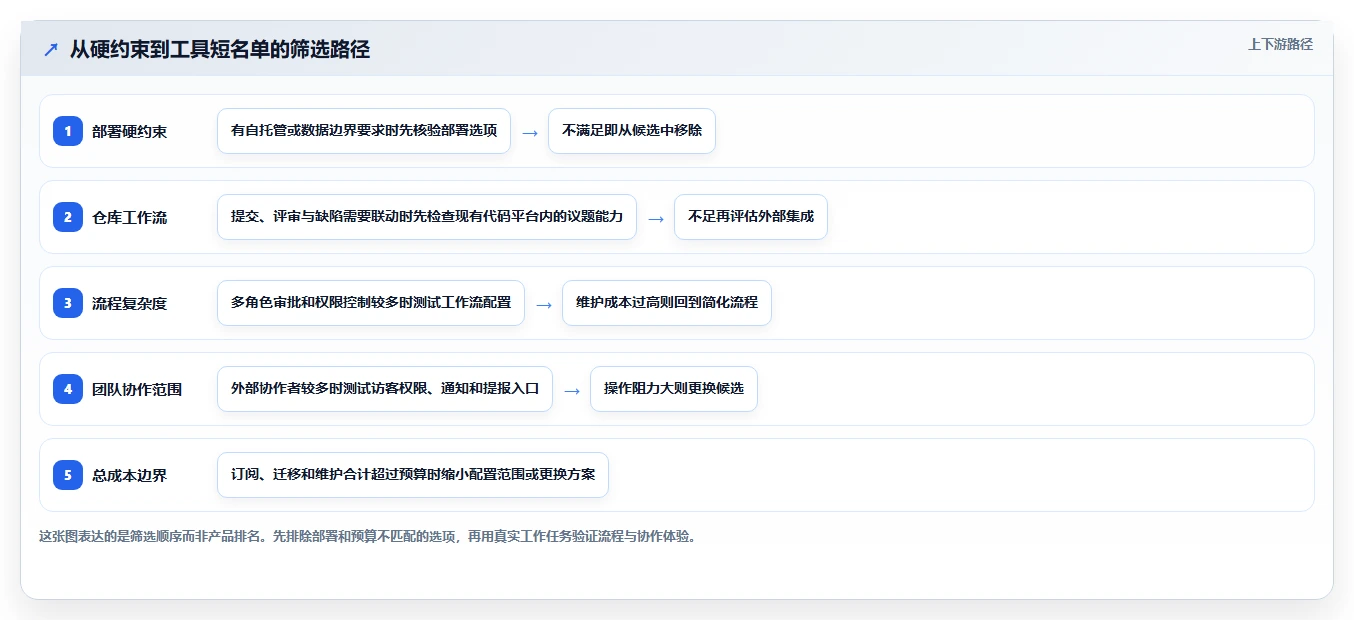The width and height of the screenshot is (1354, 620).
Task: Click the box 外部协作者较多时测试访客权限、通知和提报入口
Action: pyautogui.click(x=385, y=389)
